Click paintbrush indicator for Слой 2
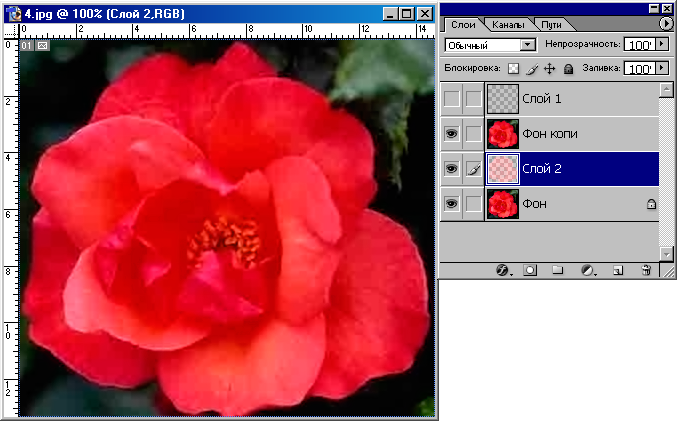677x421 pixels. [x=473, y=169]
